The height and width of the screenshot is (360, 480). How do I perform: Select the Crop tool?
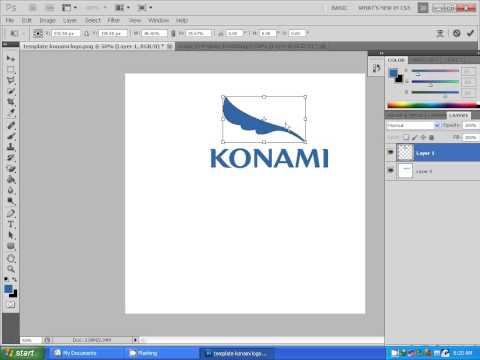coord(11,102)
